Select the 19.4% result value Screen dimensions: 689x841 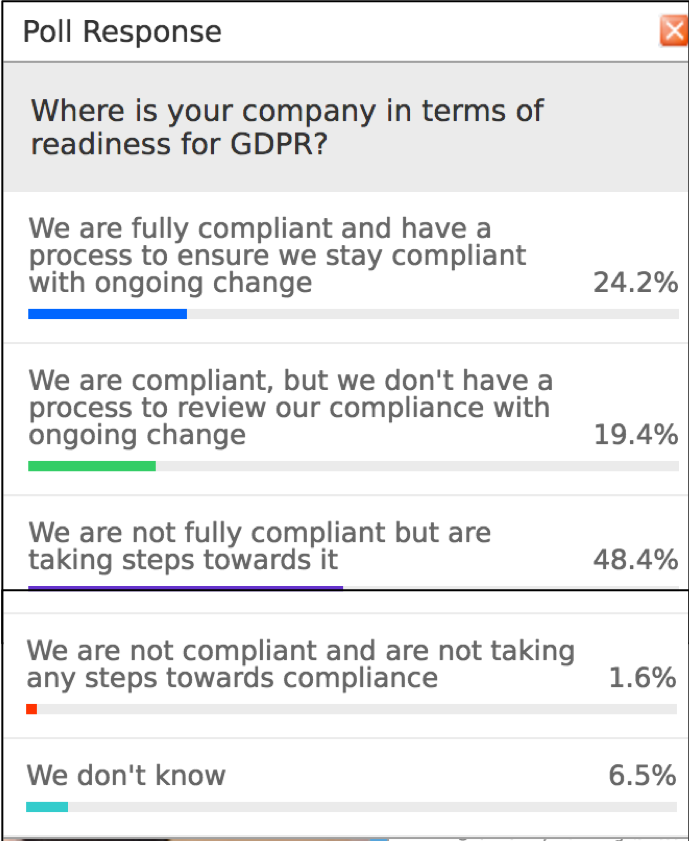(x=635, y=434)
